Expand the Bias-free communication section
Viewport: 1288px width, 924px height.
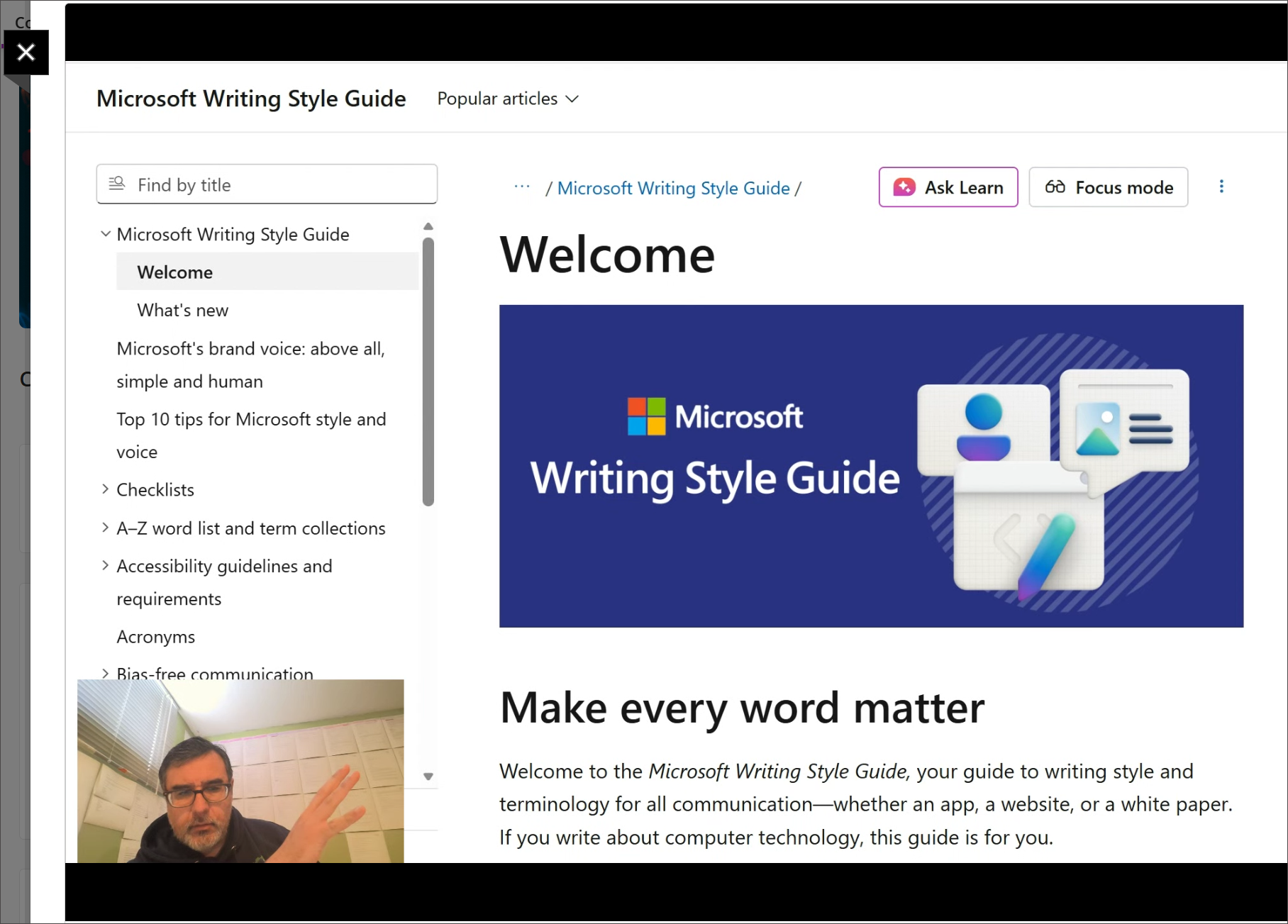pyautogui.click(x=105, y=672)
